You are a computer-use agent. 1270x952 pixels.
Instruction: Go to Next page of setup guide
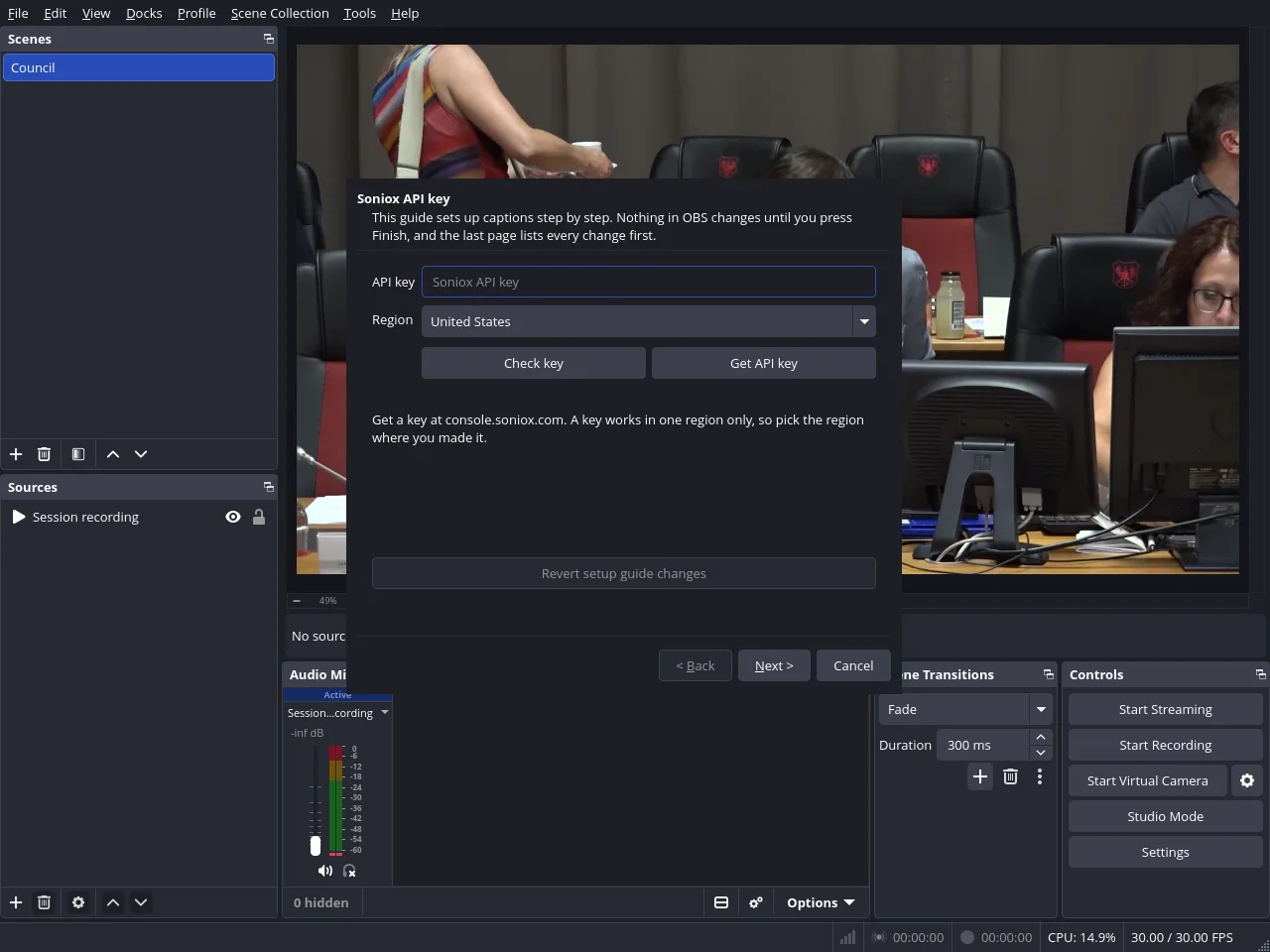tap(774, 665)
